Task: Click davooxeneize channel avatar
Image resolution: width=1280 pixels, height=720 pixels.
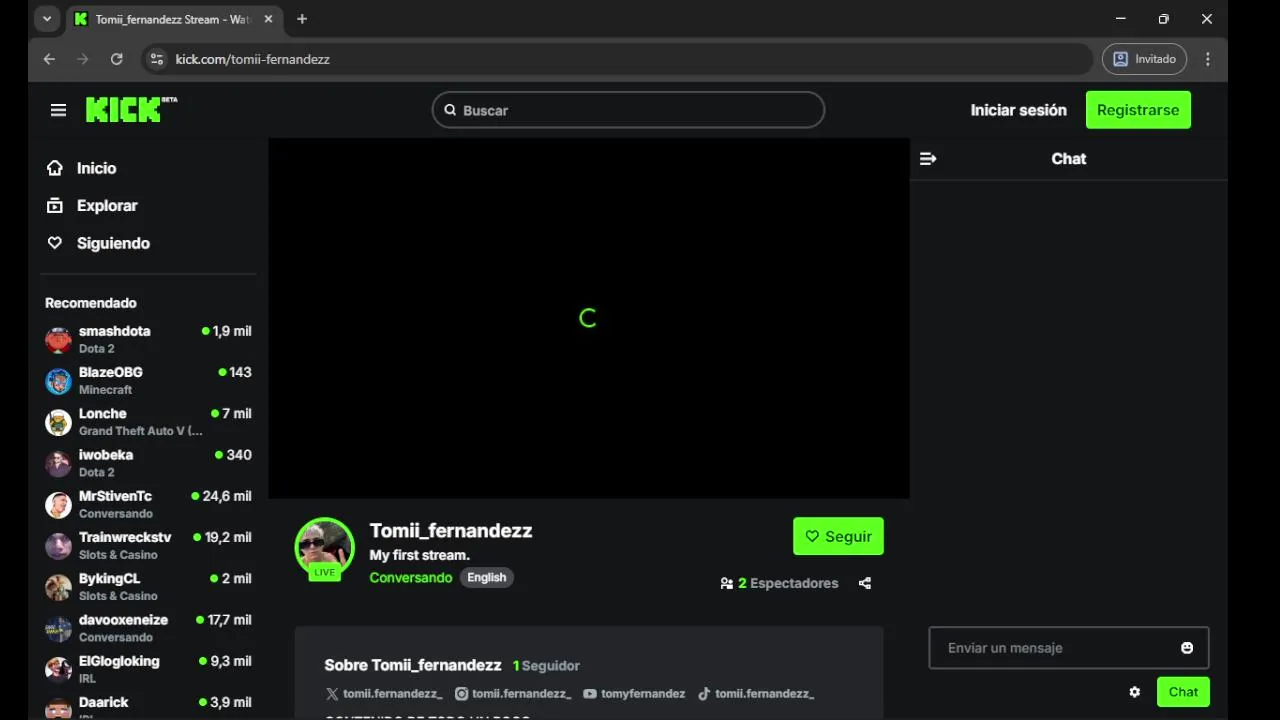Action: click(x=59, y=628)
